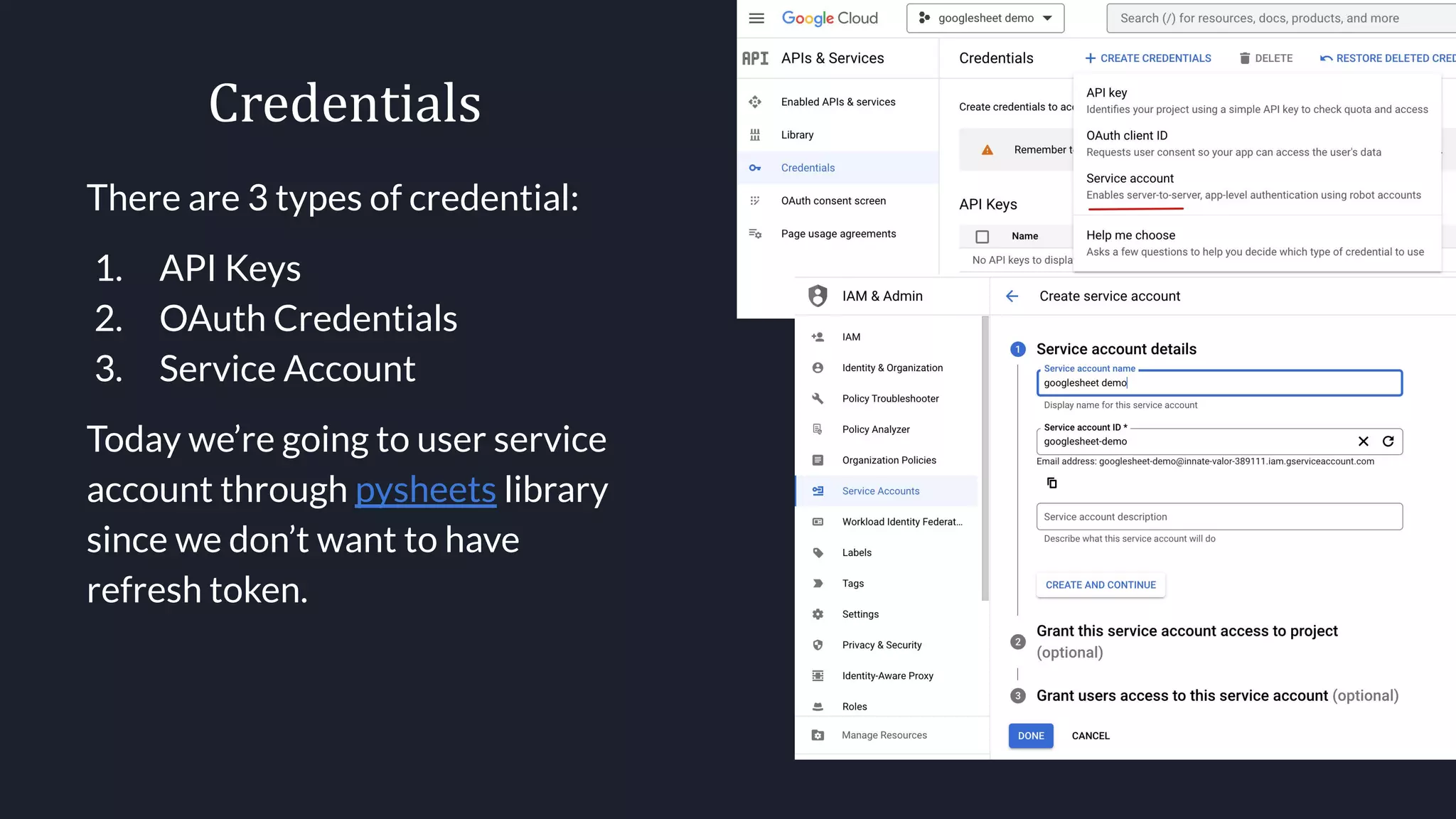Screen dimensions: 1456x819
Task: Click the Privacy & Security shield icon
Action: (x=818, y=645)
